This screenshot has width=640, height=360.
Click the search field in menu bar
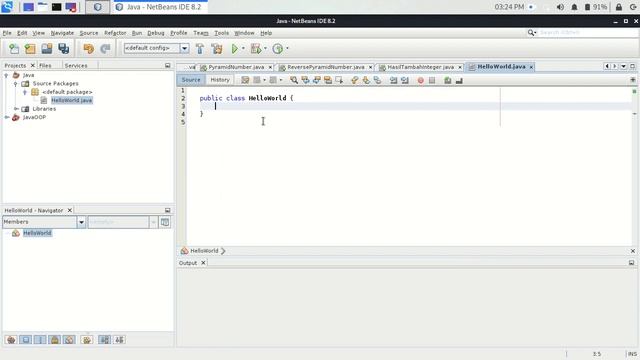587,32
